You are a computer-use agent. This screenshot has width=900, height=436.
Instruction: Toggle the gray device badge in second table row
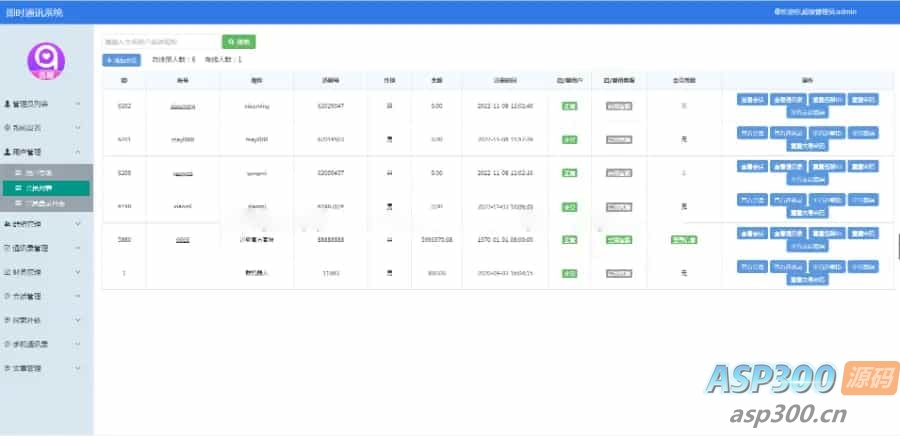click(619, 139)
